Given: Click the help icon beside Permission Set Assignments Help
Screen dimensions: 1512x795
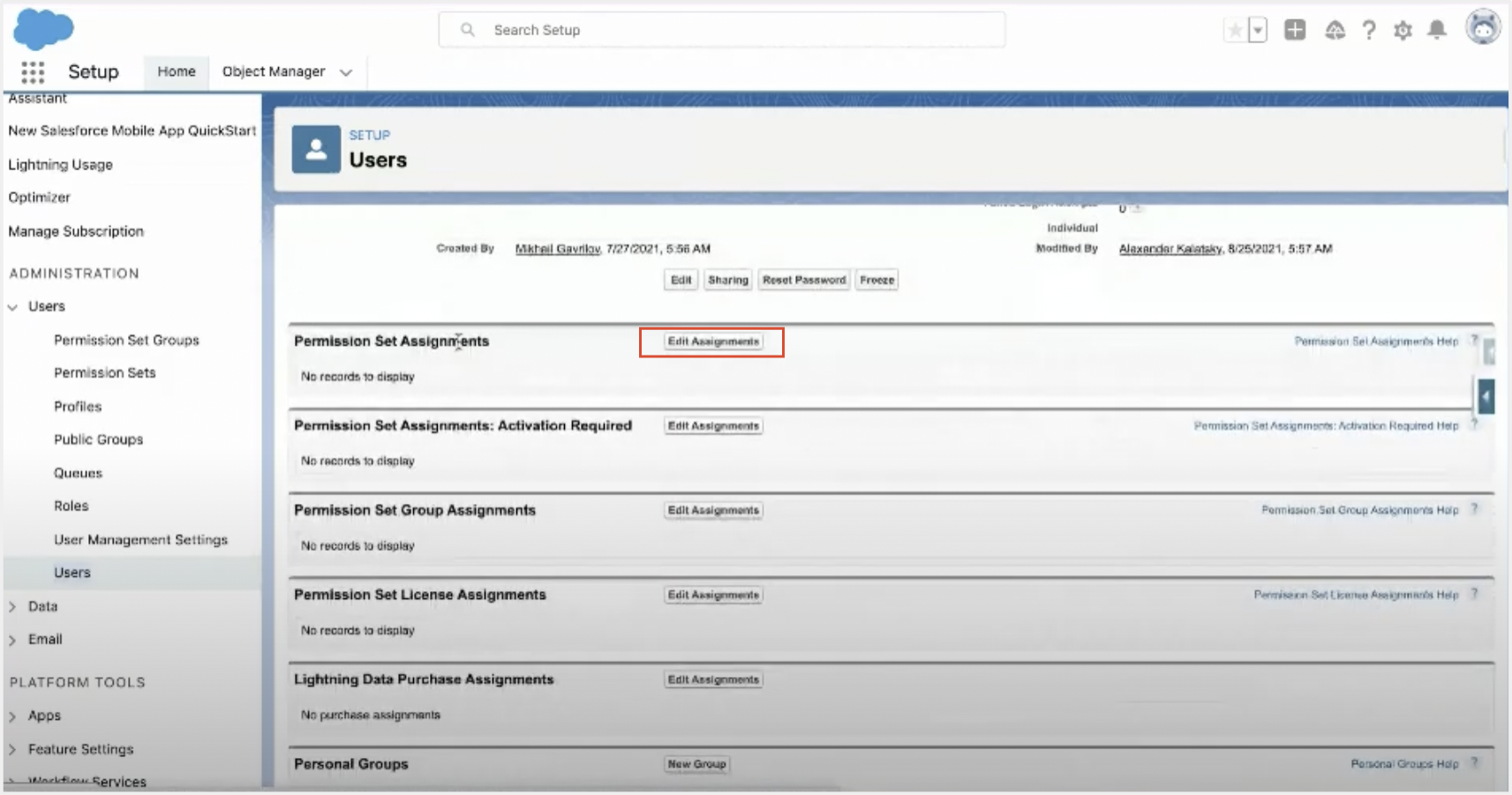Looking at the screenshot, I should tap(1474, 341).
